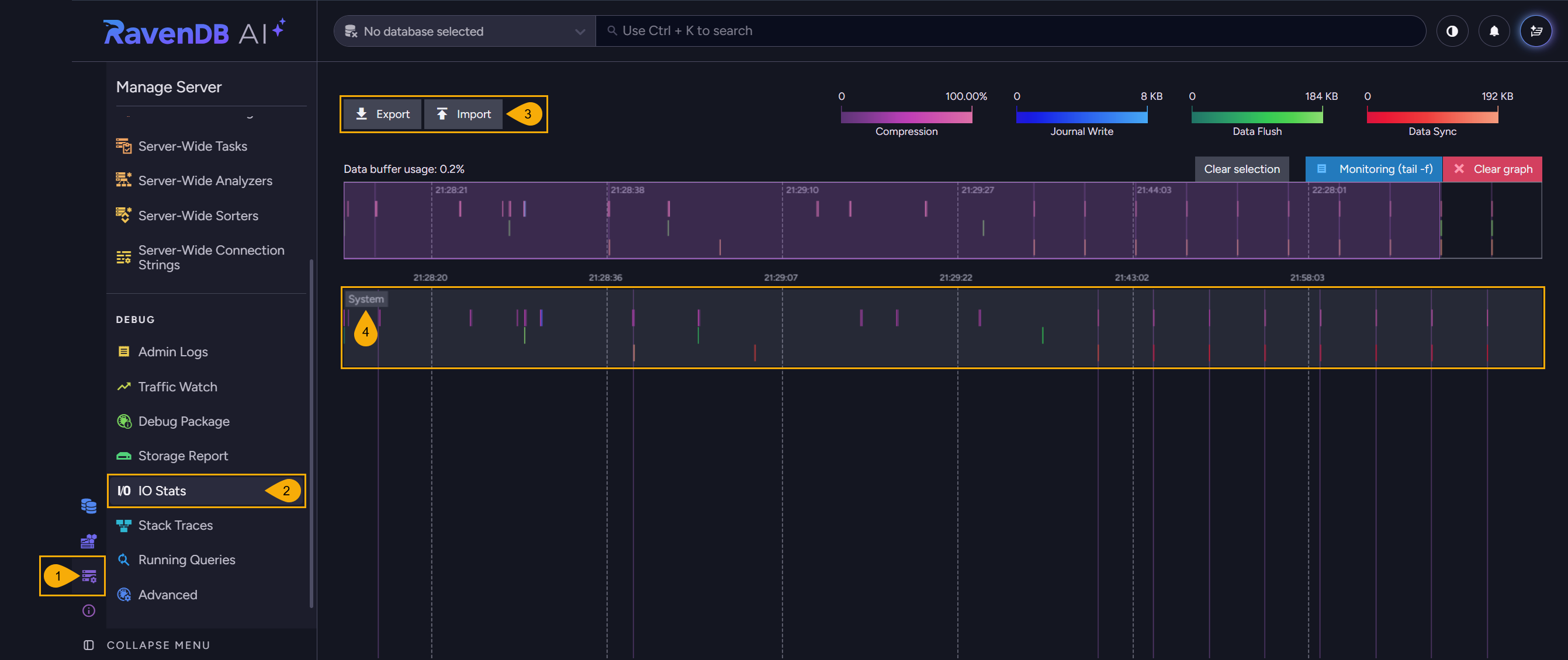Click the Export download icon
Screen dimensions: 1568x660
361,114
